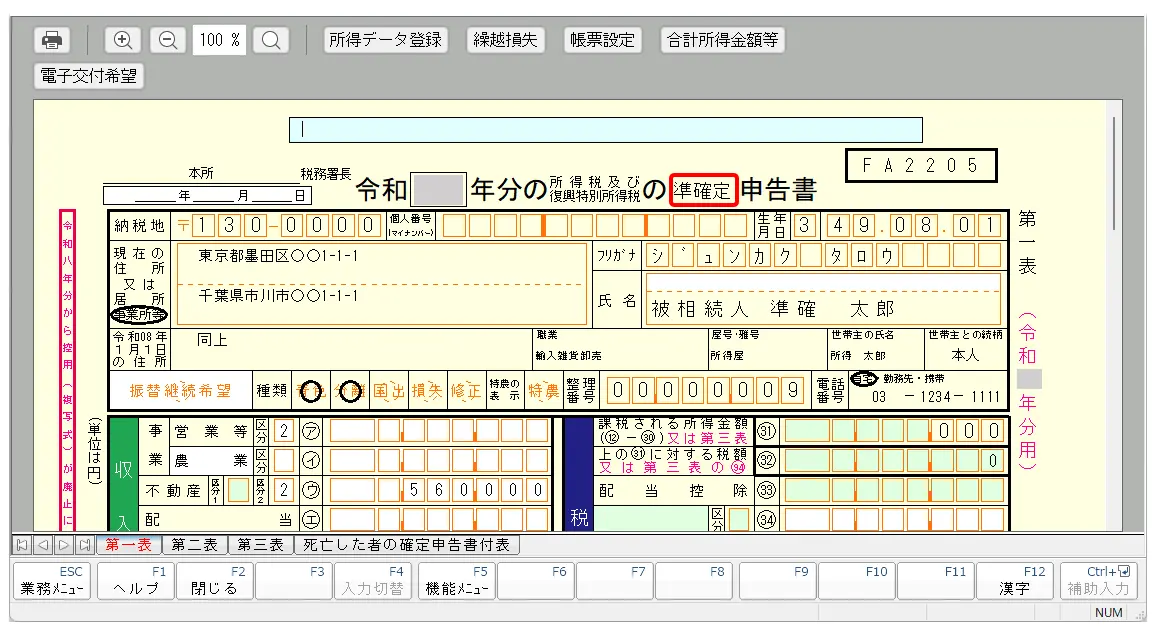Screen dimensions: 1161x631
Task: Click the 電子交付希望 button
Action: (89, 75)
